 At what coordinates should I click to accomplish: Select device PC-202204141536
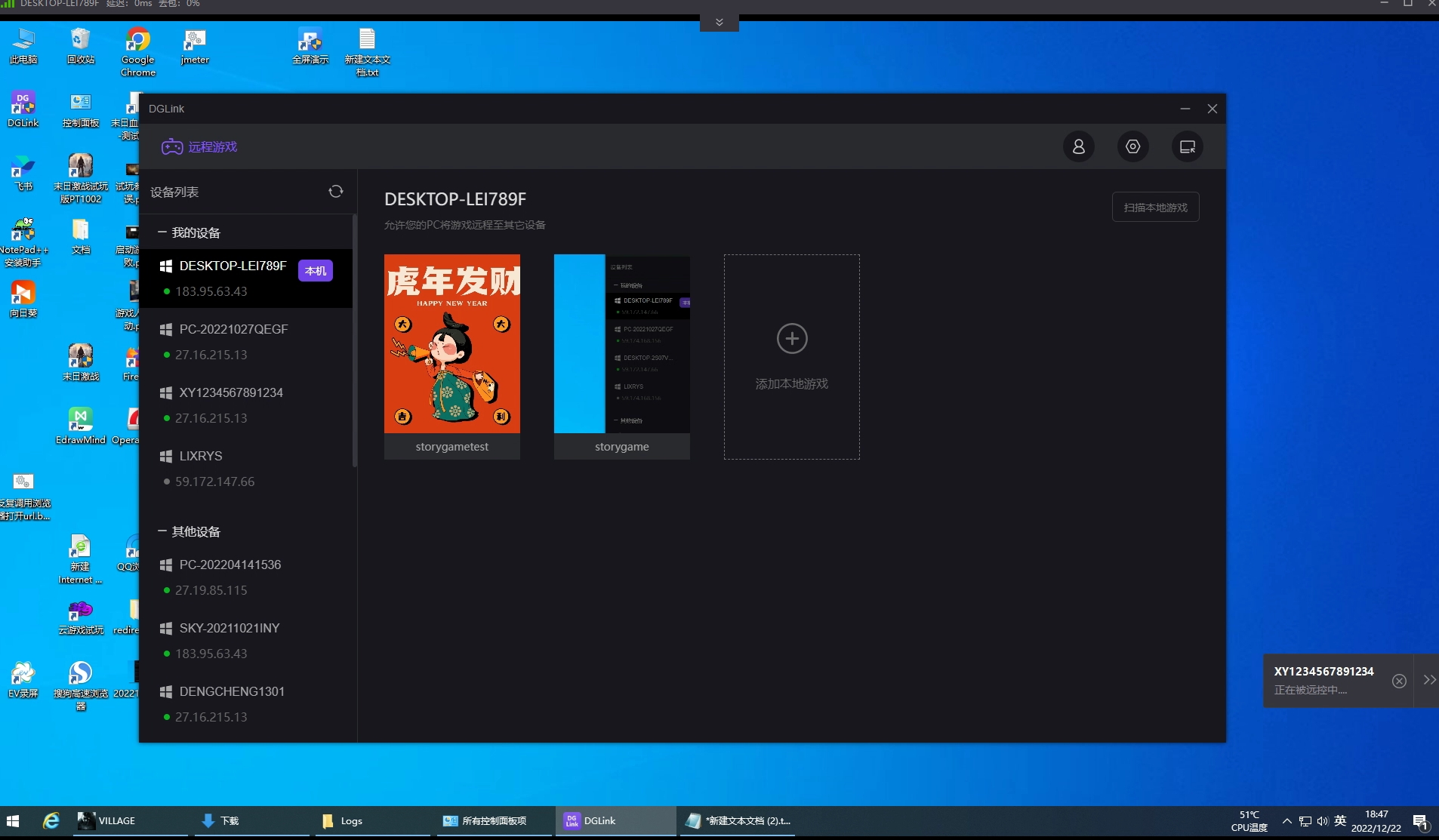point(246,577)
